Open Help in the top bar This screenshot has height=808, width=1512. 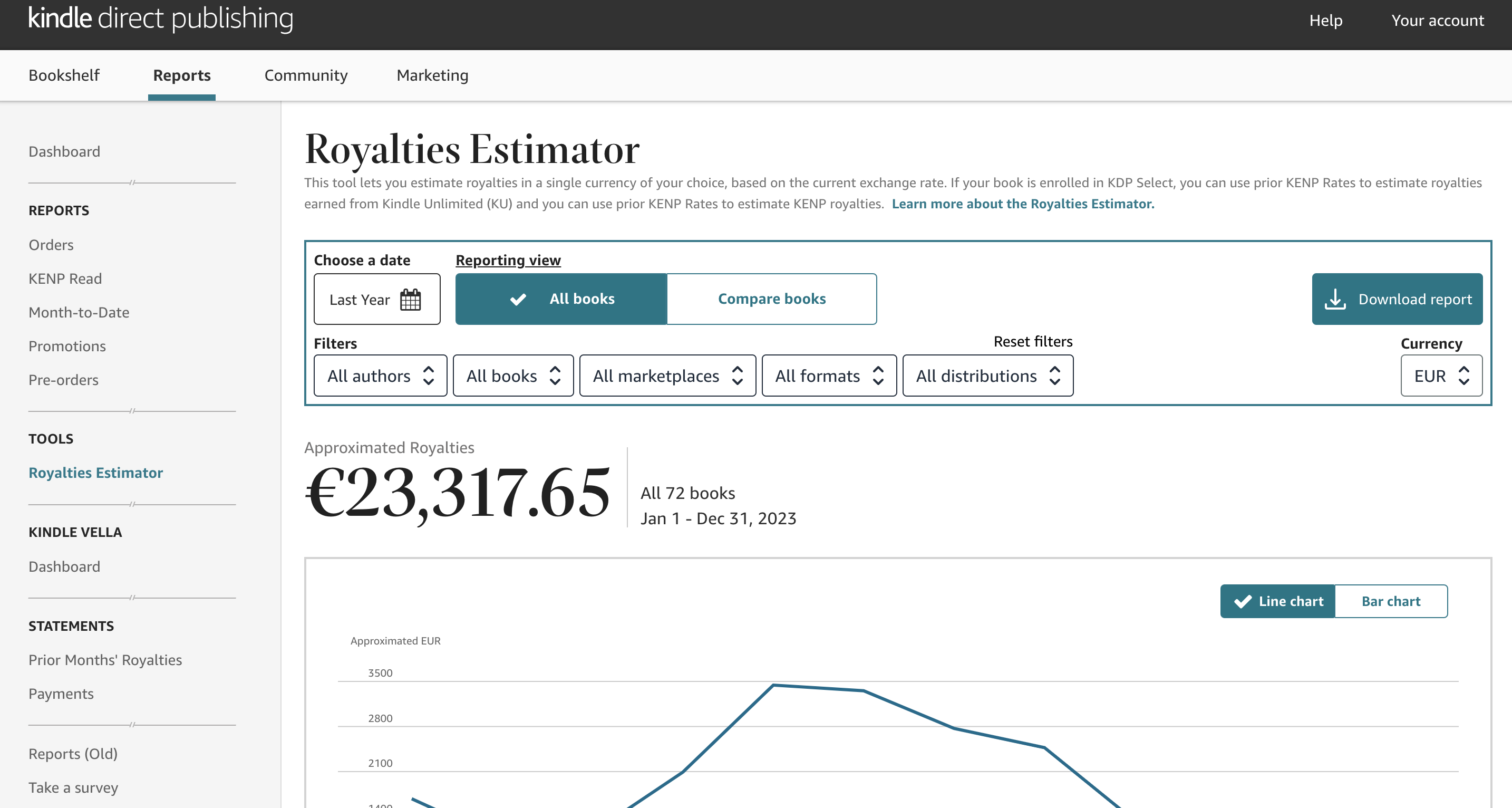tap(1325, 21)
